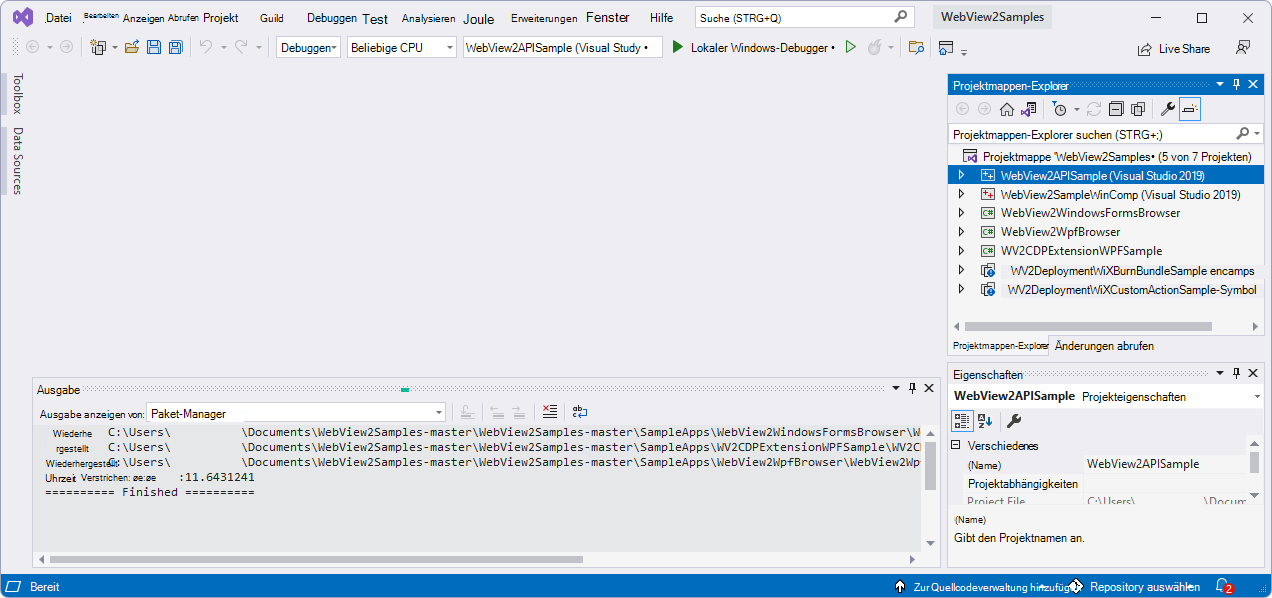This screenshot has width=1272, height=598.
Task: Sync Solution Explorer with active document
Action: 1028,109
